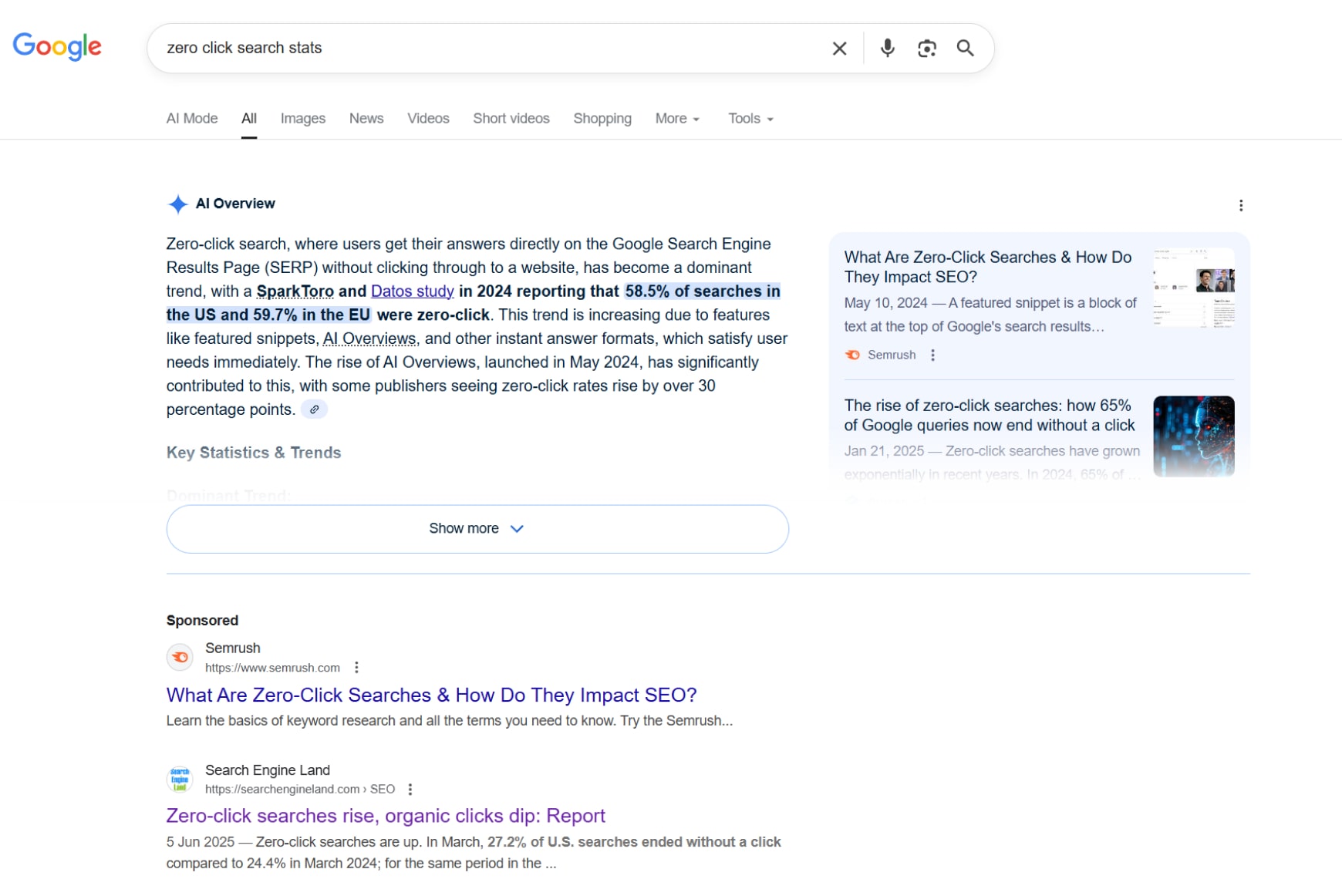The width and height of the screenshot is (1342, 896).
Task: Click the Semrush favicon in the sponsored result
Action: pyautogui.click(x=180, y=657)
